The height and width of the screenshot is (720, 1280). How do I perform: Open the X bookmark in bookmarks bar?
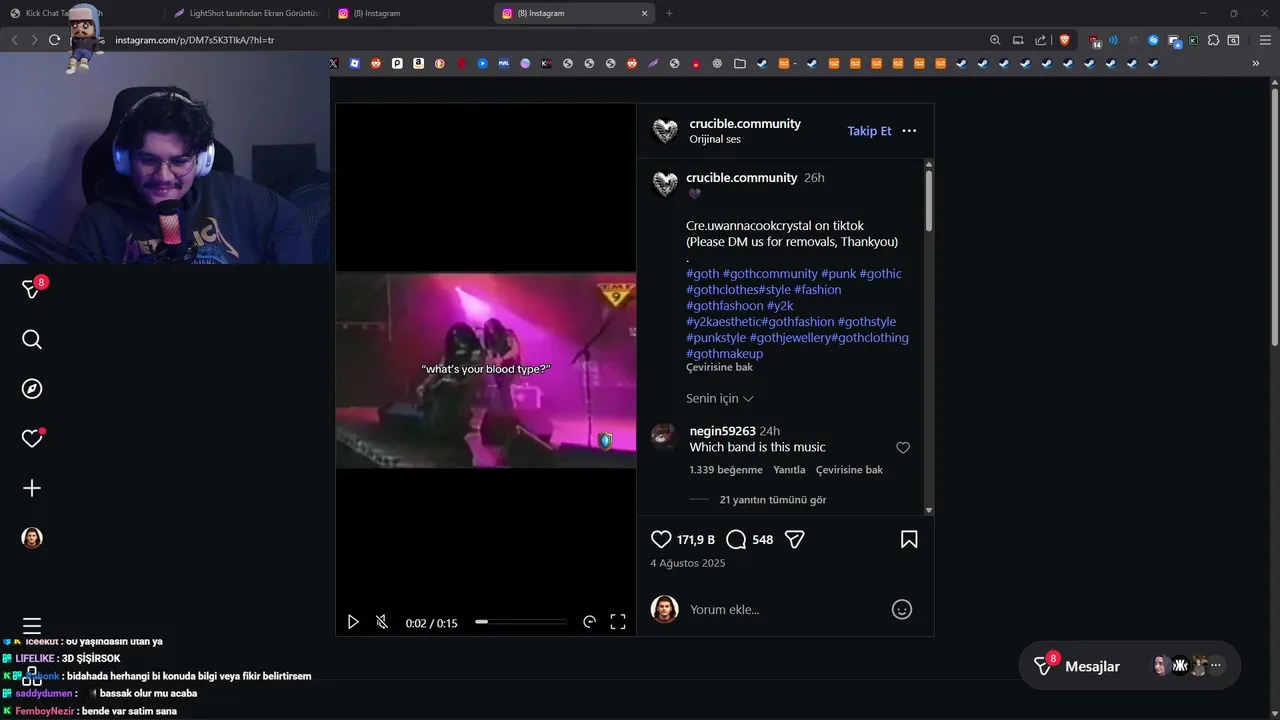tap(334, 63)
